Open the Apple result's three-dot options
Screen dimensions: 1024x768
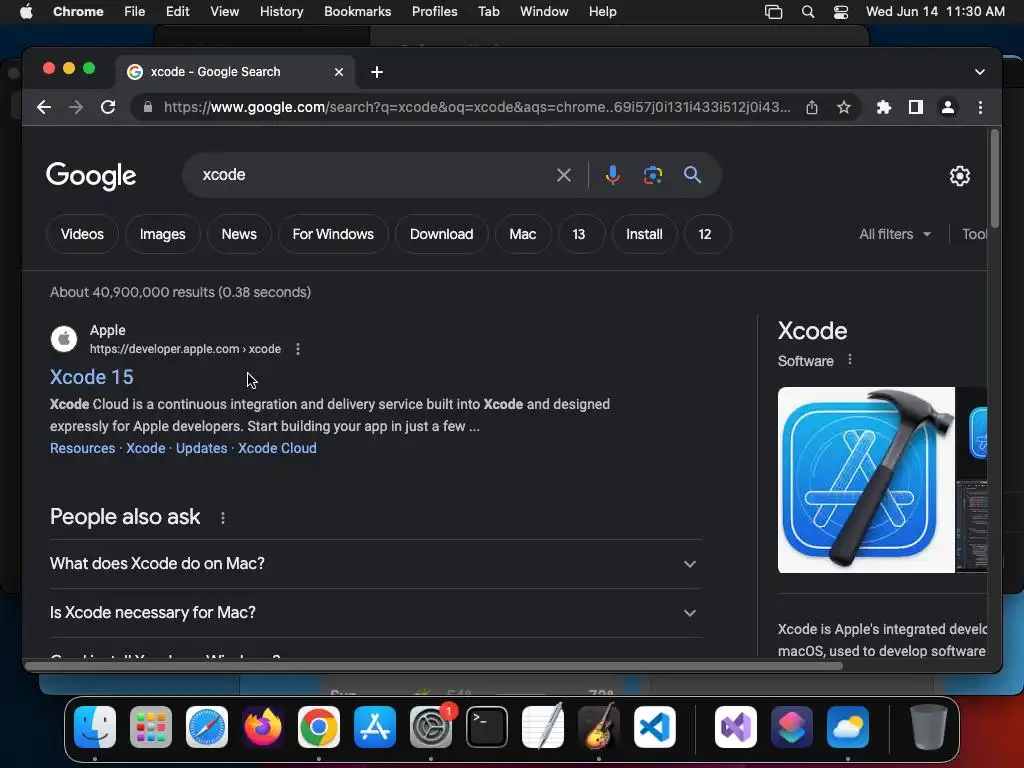(298, 349)
